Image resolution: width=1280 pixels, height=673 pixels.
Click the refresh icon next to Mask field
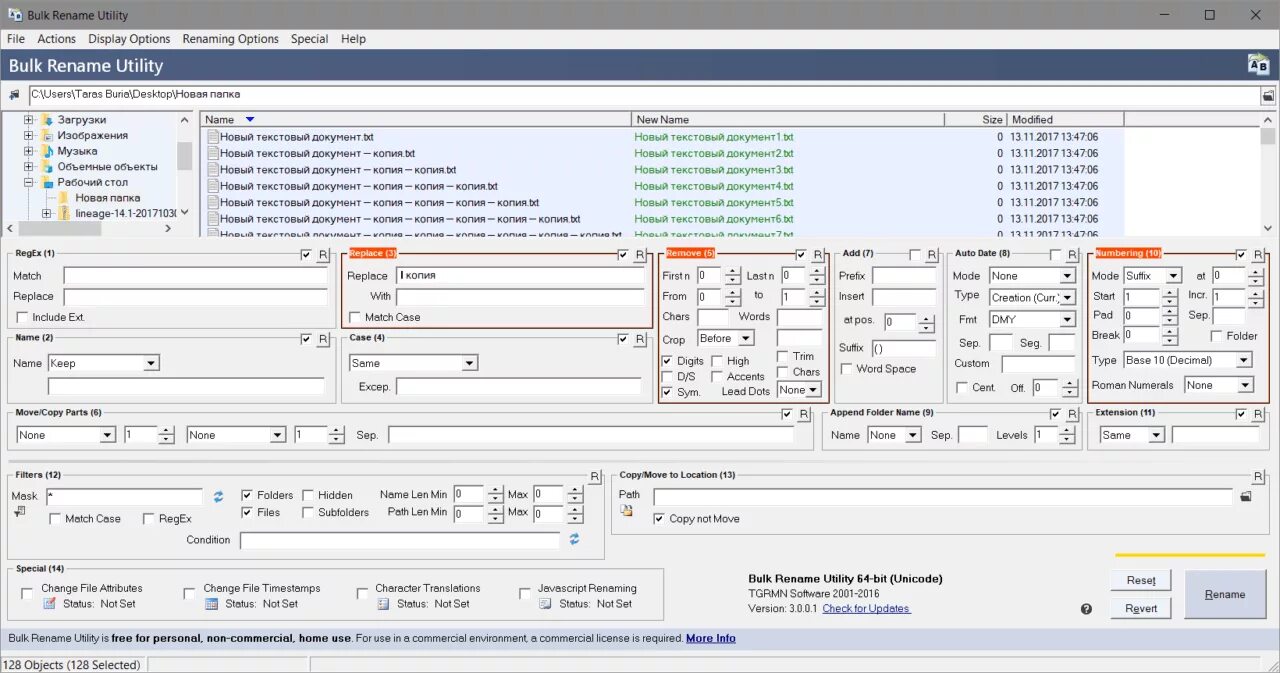click(218, 496)
